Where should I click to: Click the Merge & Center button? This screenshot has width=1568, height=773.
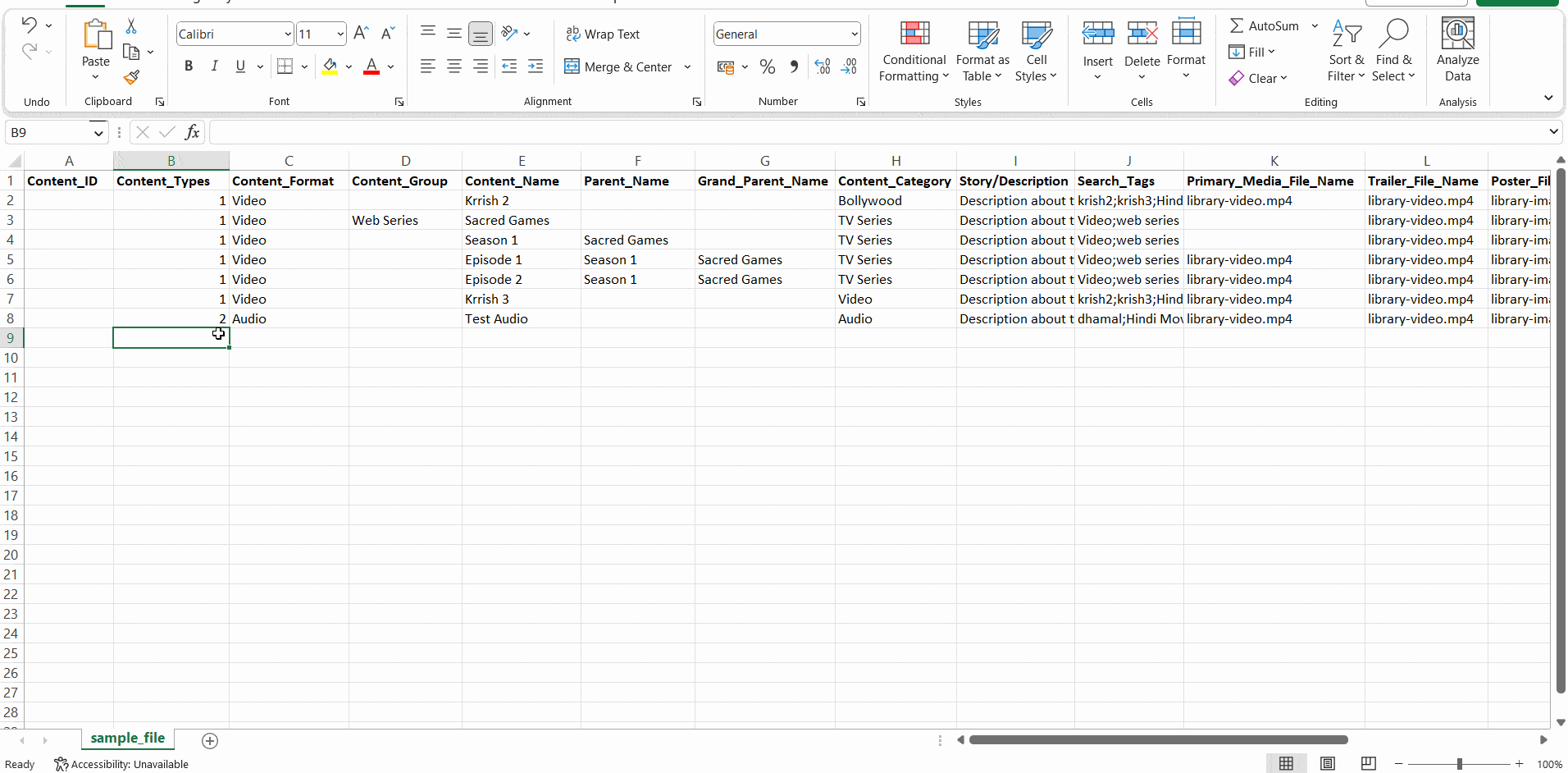click(x=618, y=66)
